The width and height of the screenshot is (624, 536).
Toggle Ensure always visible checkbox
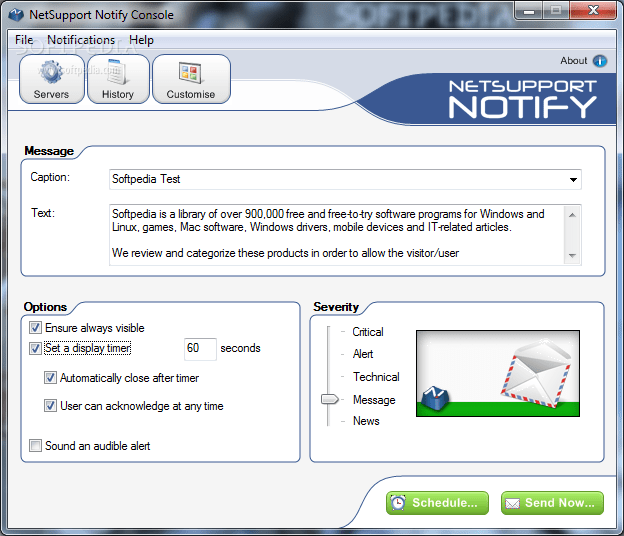pos(35,328)
